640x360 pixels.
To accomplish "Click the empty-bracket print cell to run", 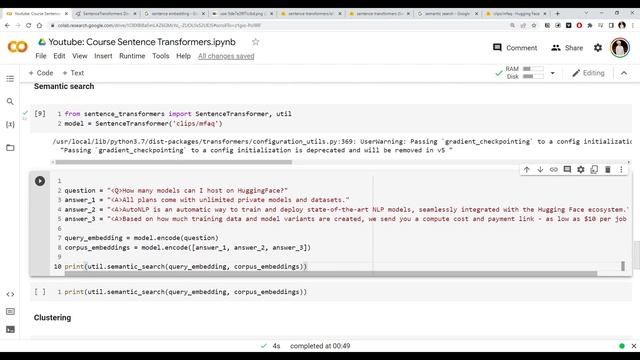I will pyautogui.click(x=40, y=292).
